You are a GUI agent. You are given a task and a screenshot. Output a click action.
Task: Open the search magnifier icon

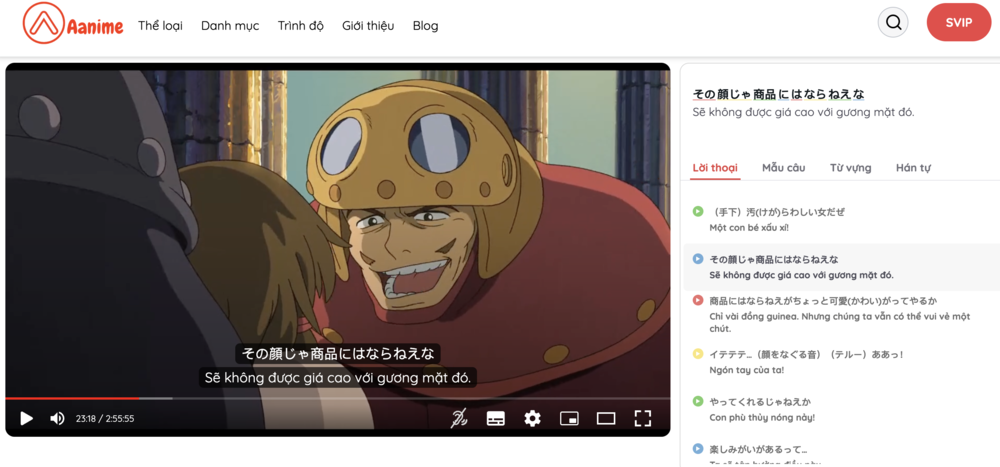893,22
